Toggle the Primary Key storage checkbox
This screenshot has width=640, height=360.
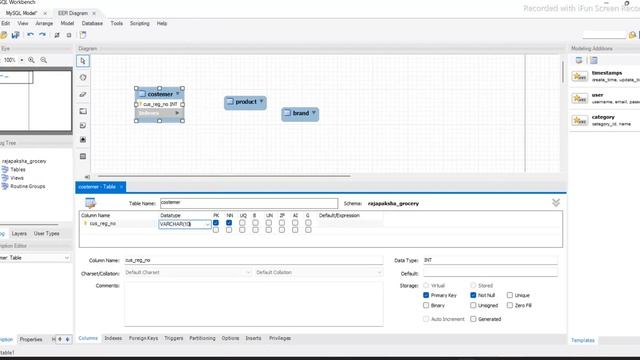click(x=426, y=295)
